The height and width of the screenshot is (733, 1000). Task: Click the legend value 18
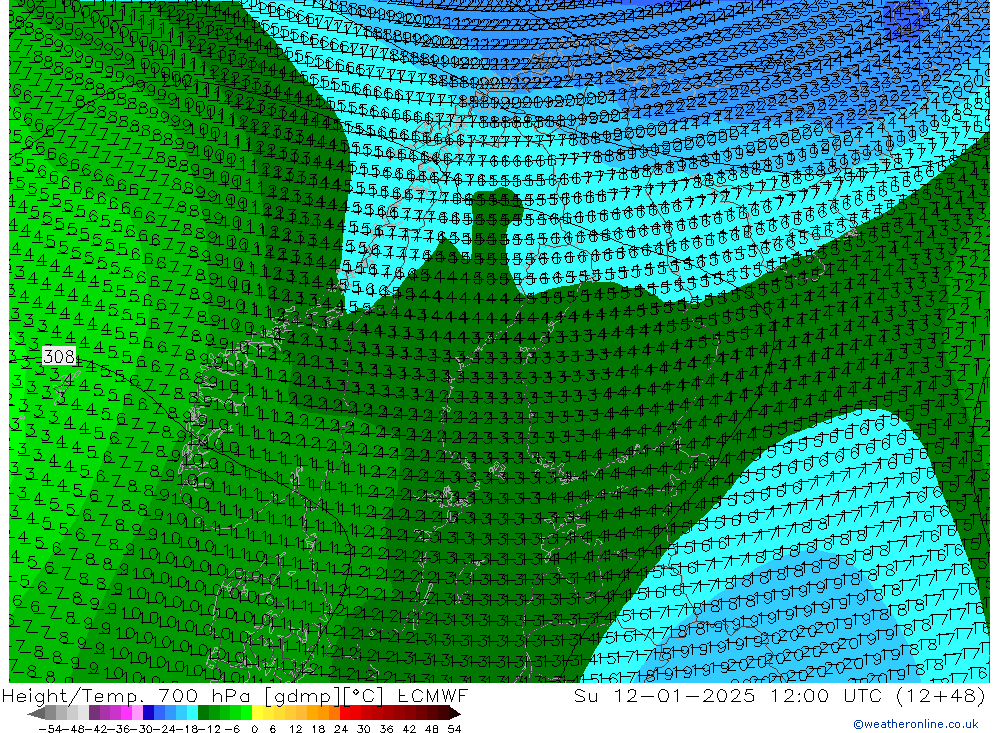point(318,729)
